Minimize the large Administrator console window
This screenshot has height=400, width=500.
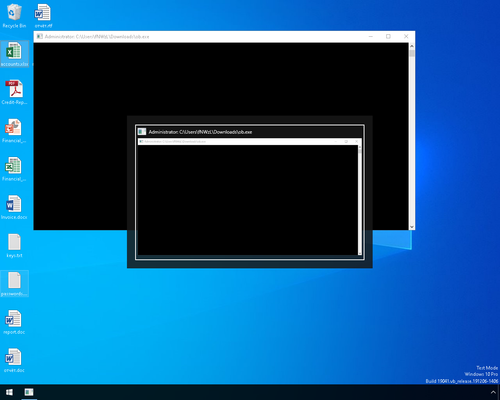(x=371, y=36)
